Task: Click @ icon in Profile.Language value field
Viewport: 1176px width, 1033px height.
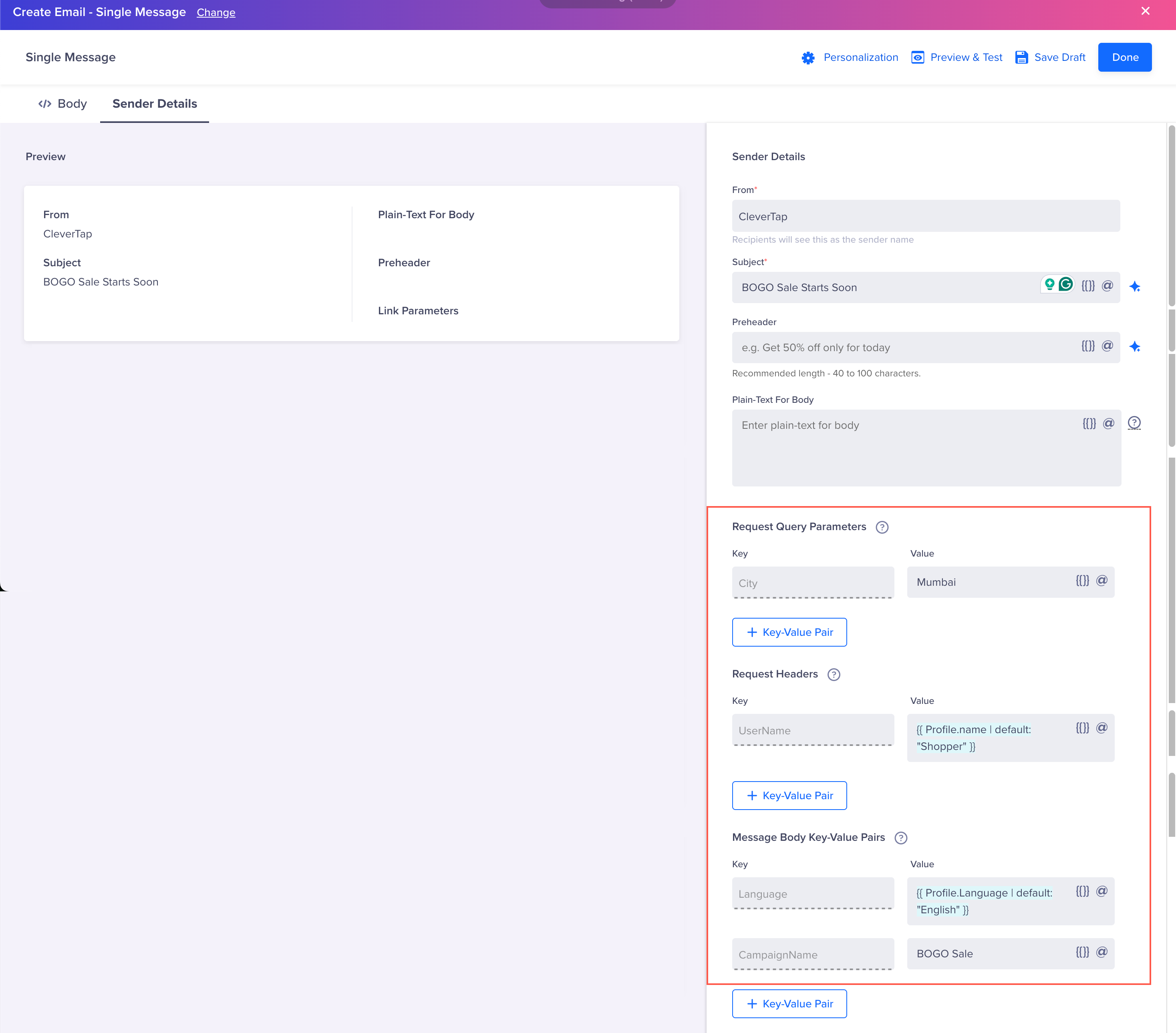Action: pos(1102,891)
